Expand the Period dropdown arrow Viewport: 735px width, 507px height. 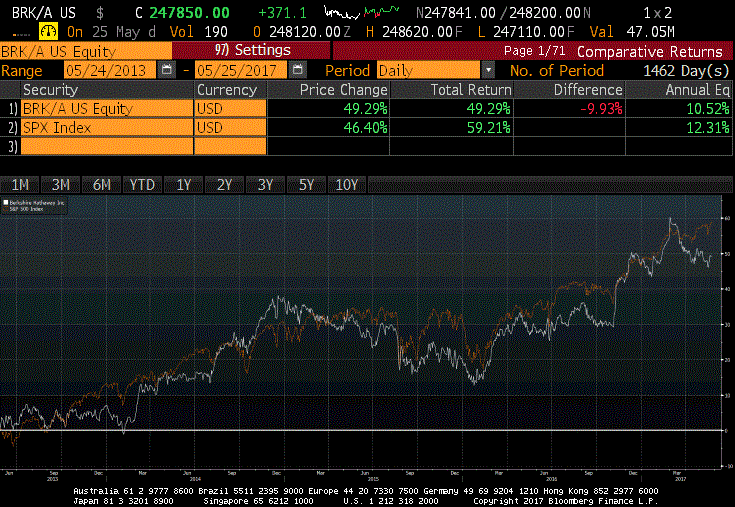(x=488, y=70)
